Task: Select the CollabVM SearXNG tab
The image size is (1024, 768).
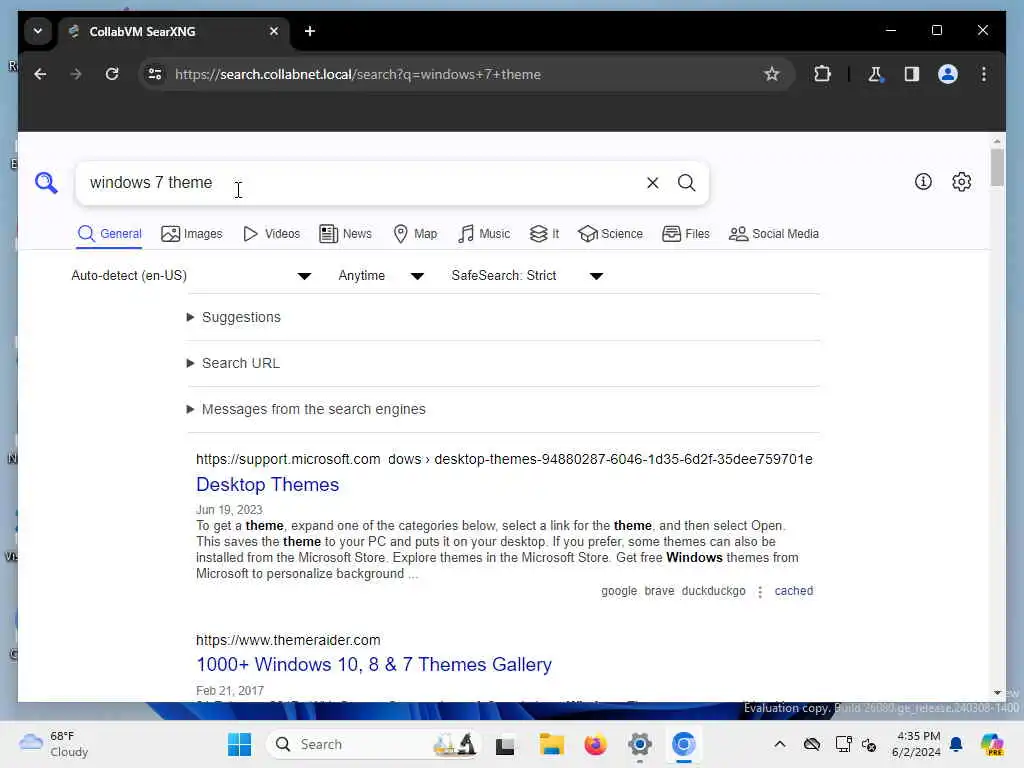Action: 175,31
